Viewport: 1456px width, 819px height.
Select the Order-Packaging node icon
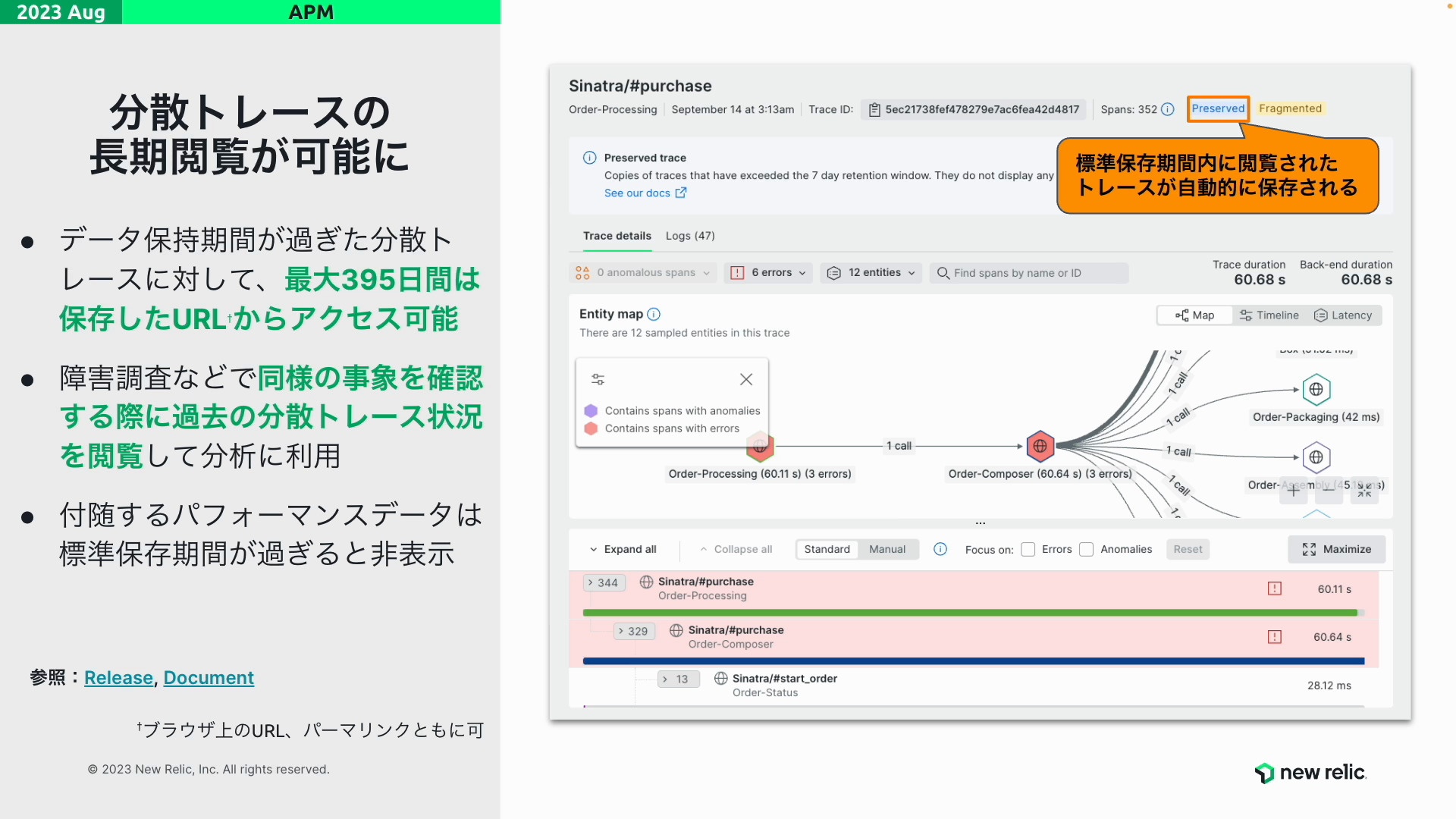1316,390
